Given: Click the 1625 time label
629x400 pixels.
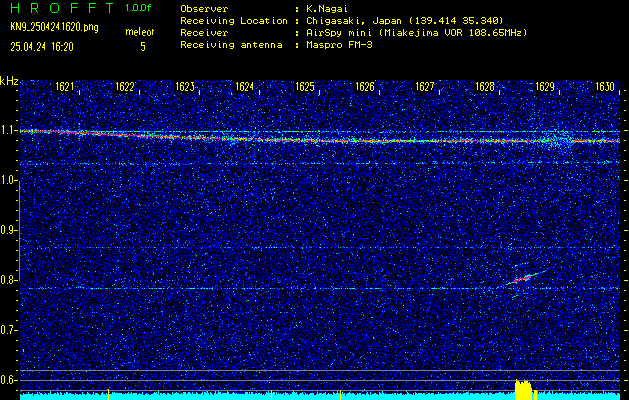Looking at the screenshot, I should (x=305, y=87).
